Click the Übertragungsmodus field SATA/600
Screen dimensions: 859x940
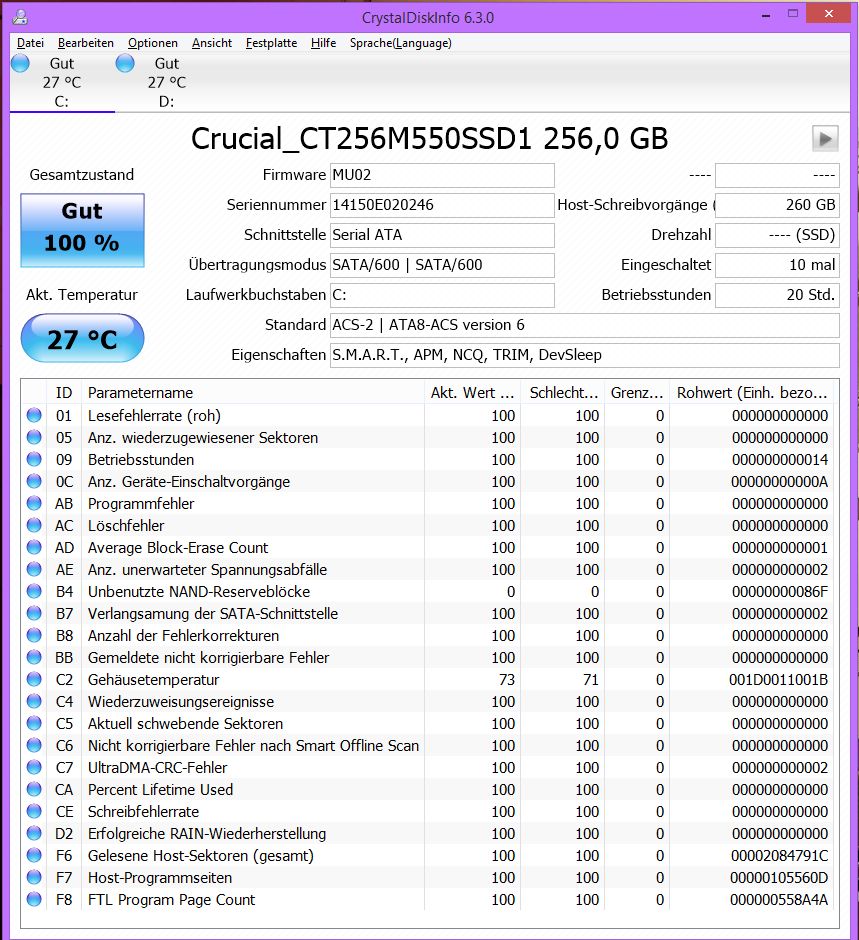pyautogui.click(x=442, y=265)
